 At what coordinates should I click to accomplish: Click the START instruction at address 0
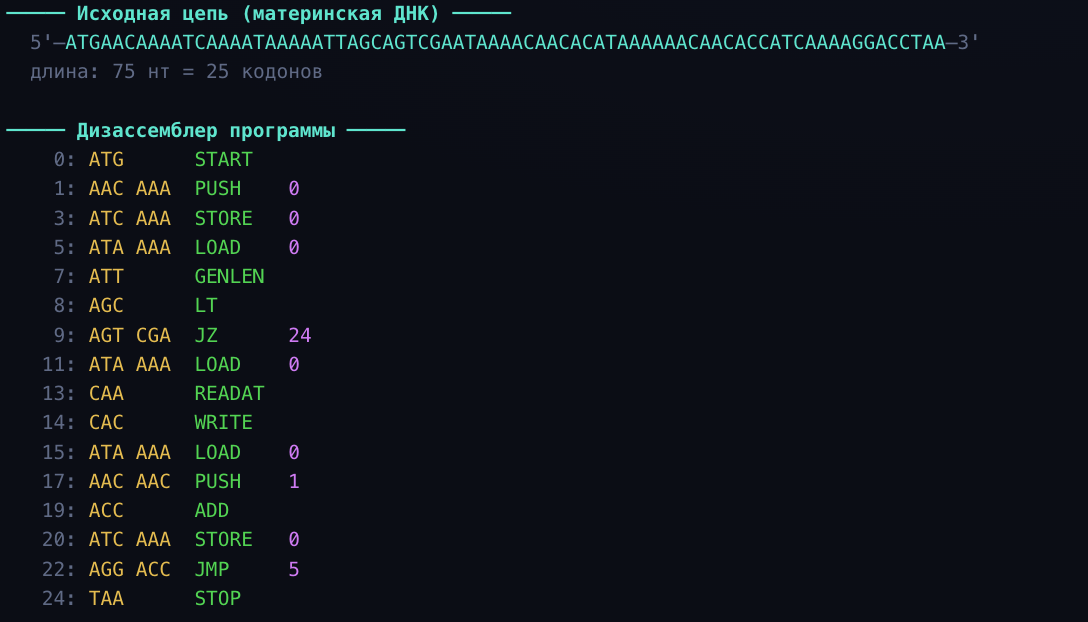(223, 160)
